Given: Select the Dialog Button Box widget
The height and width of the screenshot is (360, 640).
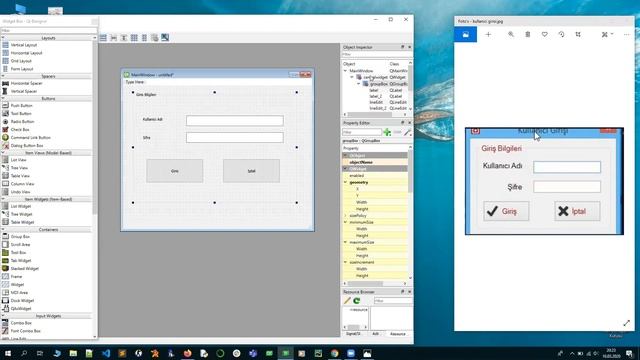Looking at the screenshot, I should tap(23, 145).
